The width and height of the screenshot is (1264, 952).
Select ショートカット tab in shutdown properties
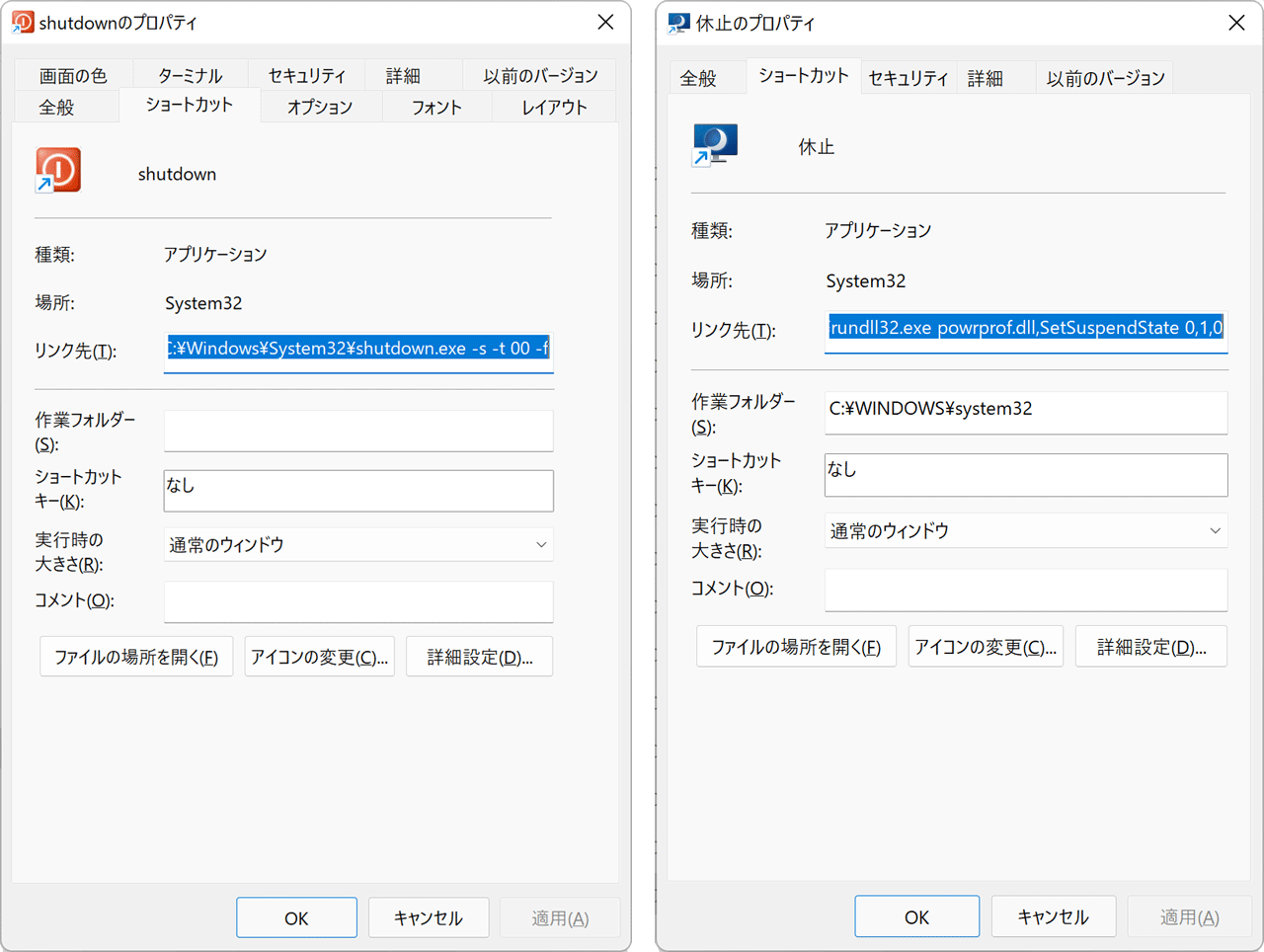point(190,105)
